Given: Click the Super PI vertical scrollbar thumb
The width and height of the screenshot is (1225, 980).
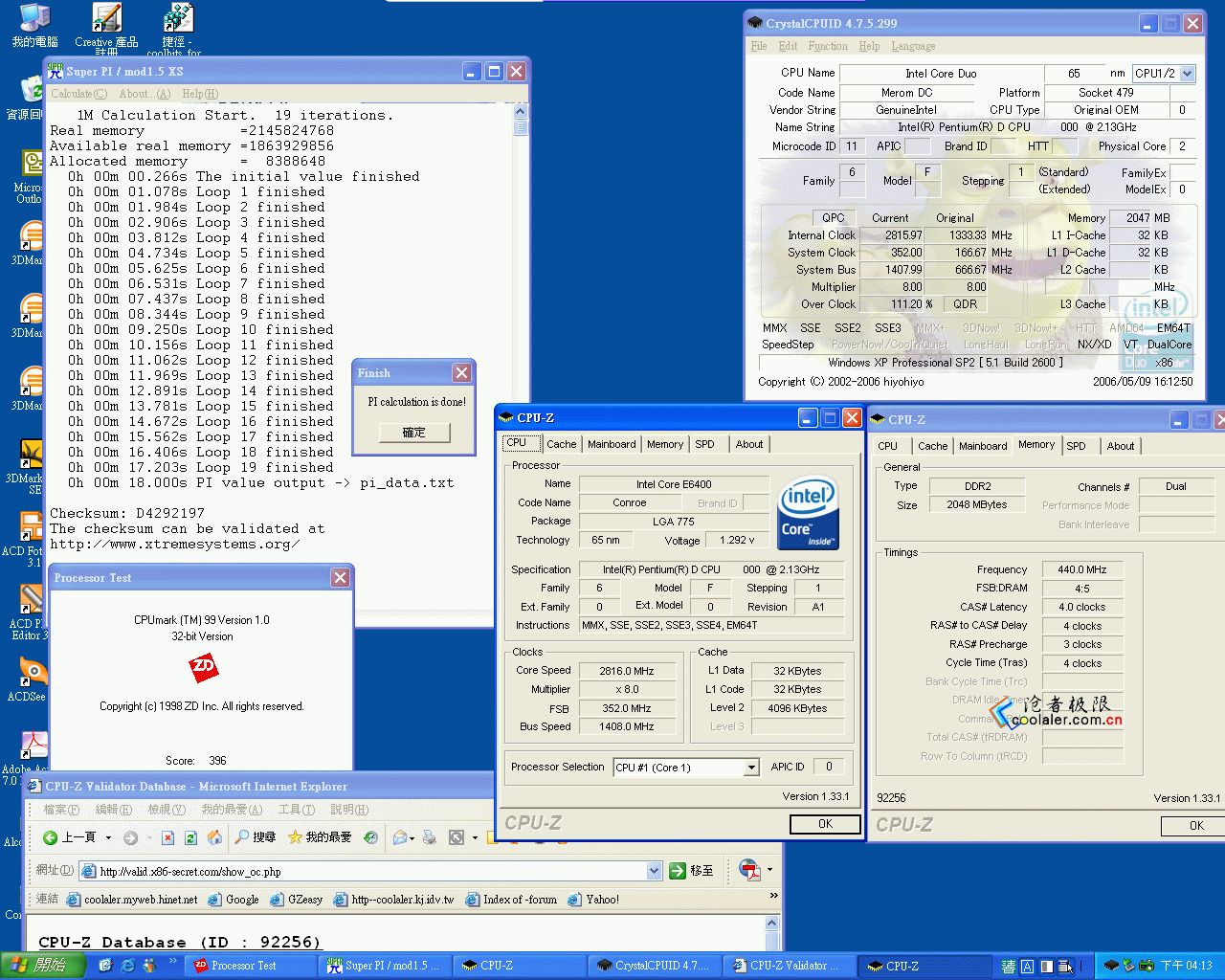Looking at the screenshot, I should click(x=521, y=128).
